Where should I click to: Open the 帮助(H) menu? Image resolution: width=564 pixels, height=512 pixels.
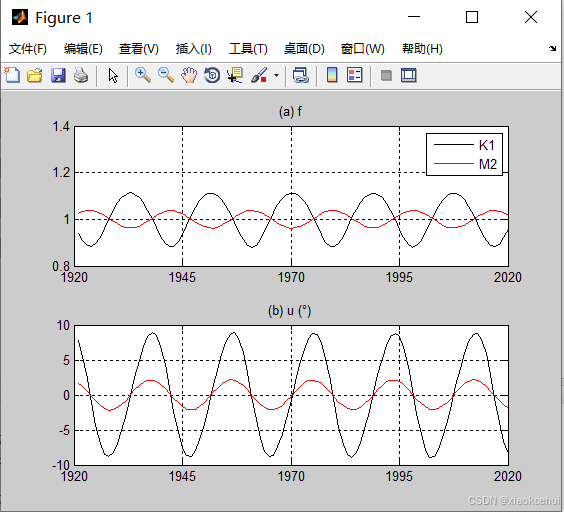point(422,49)
